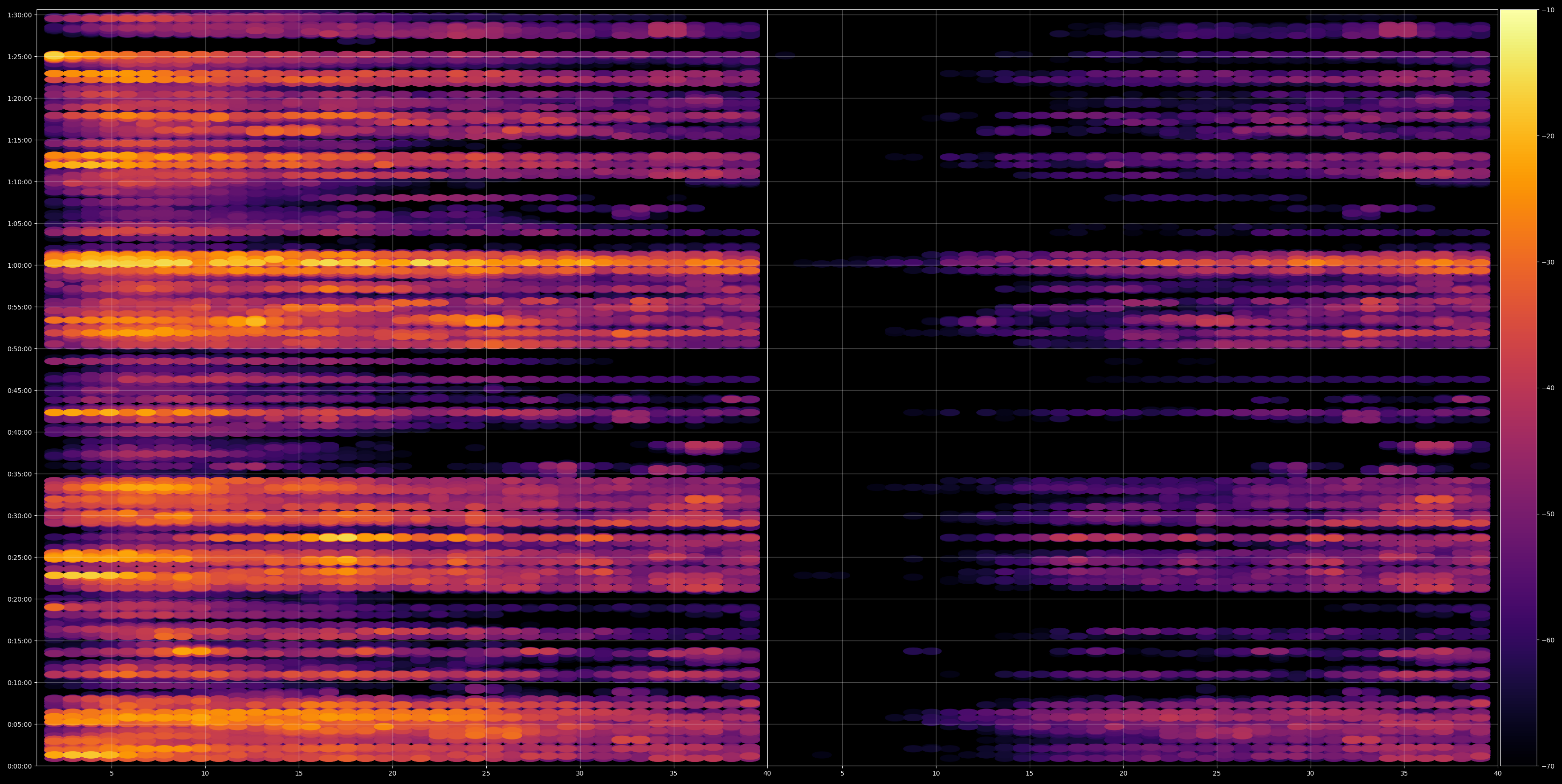Click the colorbar's −70 tick label
Screen dimensions: 1562x784
tap(1548, 766)
